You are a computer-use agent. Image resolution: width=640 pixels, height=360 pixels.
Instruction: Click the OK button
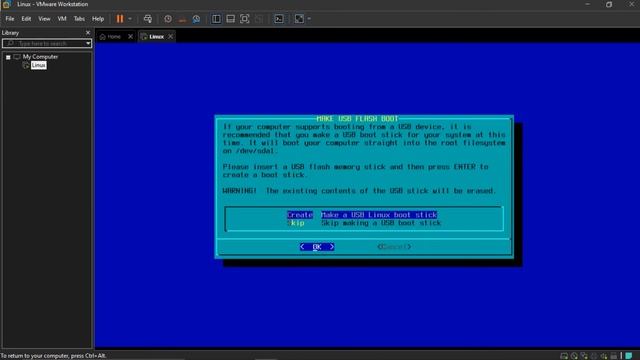click(x=317, y=247)
